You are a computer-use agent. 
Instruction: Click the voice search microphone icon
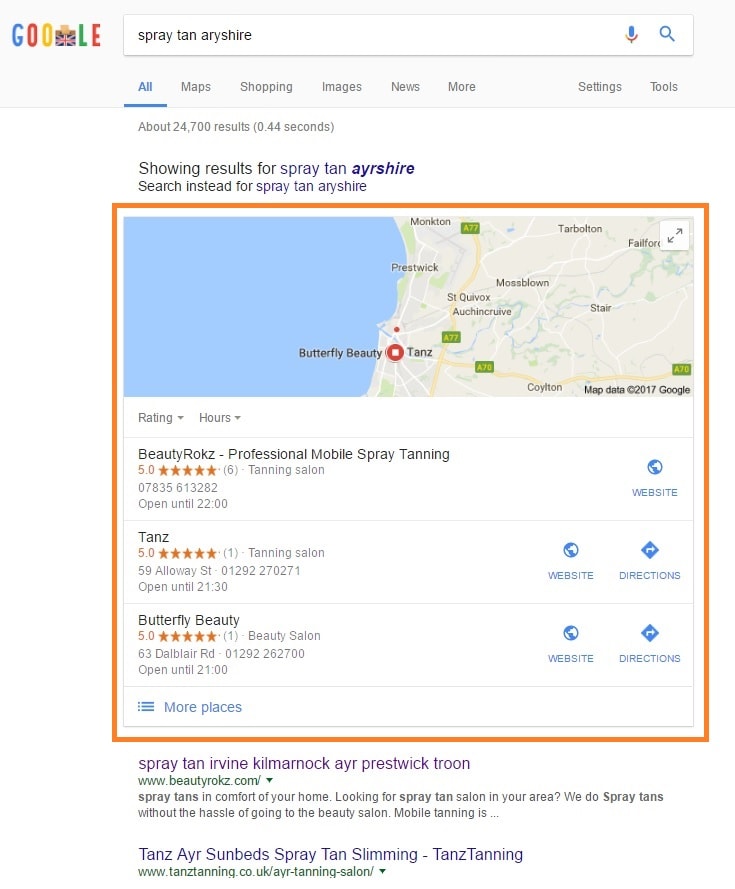pos(631,35)
